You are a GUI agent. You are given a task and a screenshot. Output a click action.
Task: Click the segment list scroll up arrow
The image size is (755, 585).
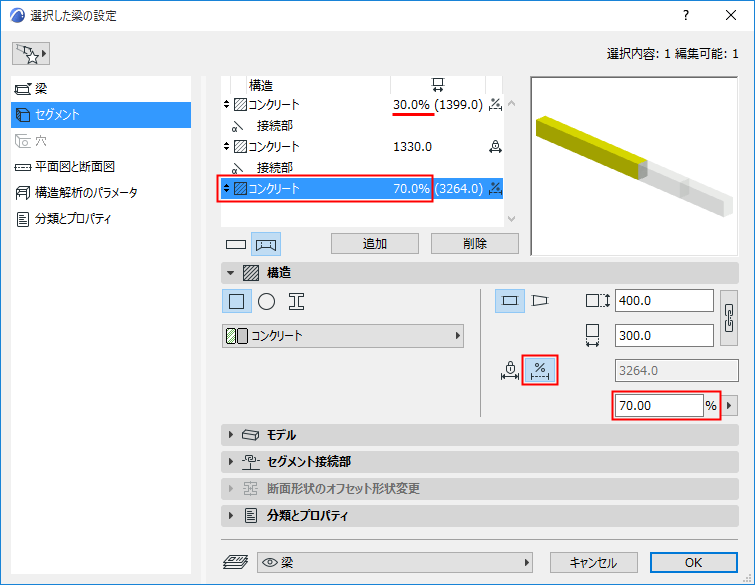coord(511,103)
